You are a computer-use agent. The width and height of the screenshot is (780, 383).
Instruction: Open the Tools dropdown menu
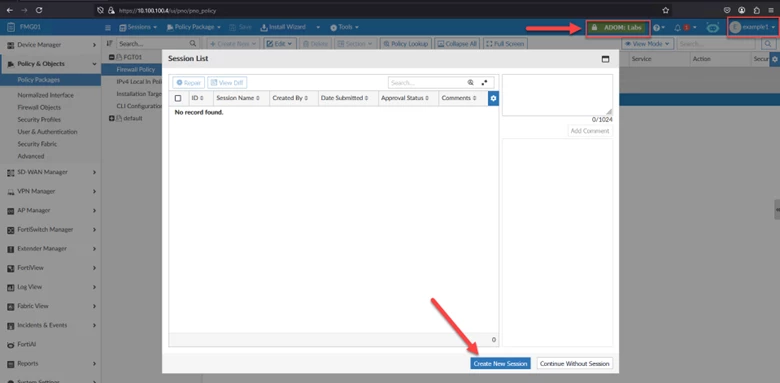[344, 27]
